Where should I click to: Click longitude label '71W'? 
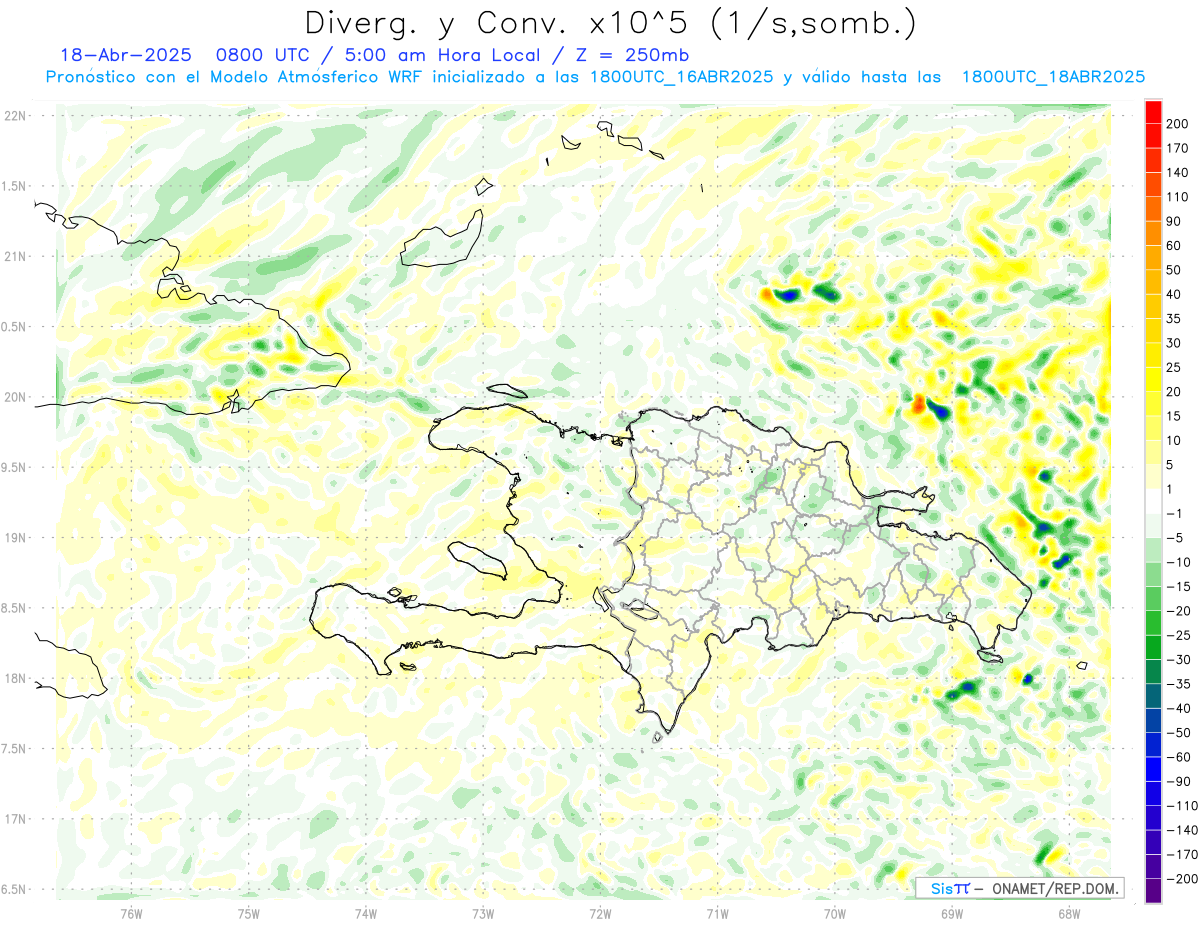pos(717,913)
